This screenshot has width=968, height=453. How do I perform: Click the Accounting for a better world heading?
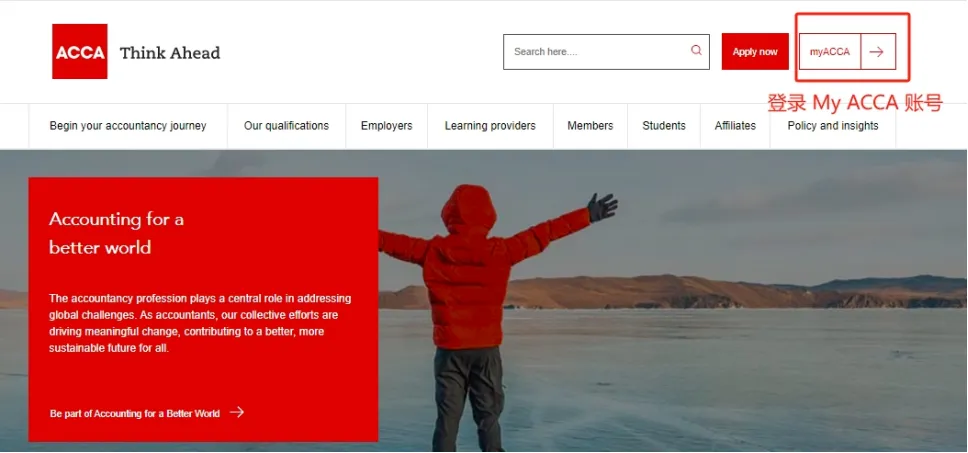point(116,233)
